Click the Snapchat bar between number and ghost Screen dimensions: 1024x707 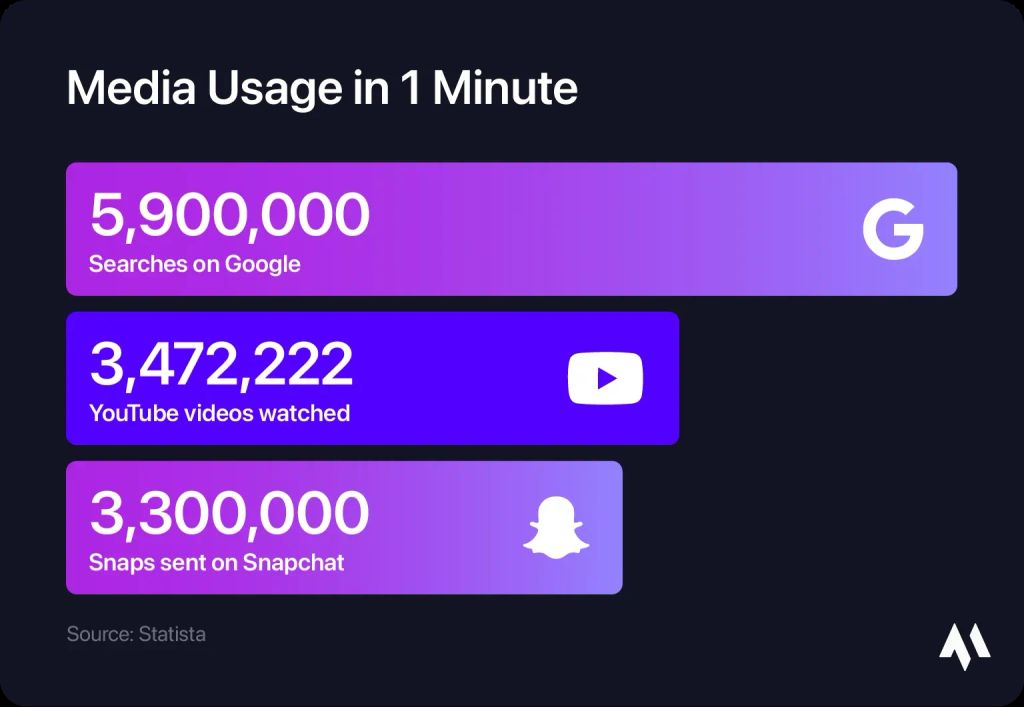click(445, 527)
